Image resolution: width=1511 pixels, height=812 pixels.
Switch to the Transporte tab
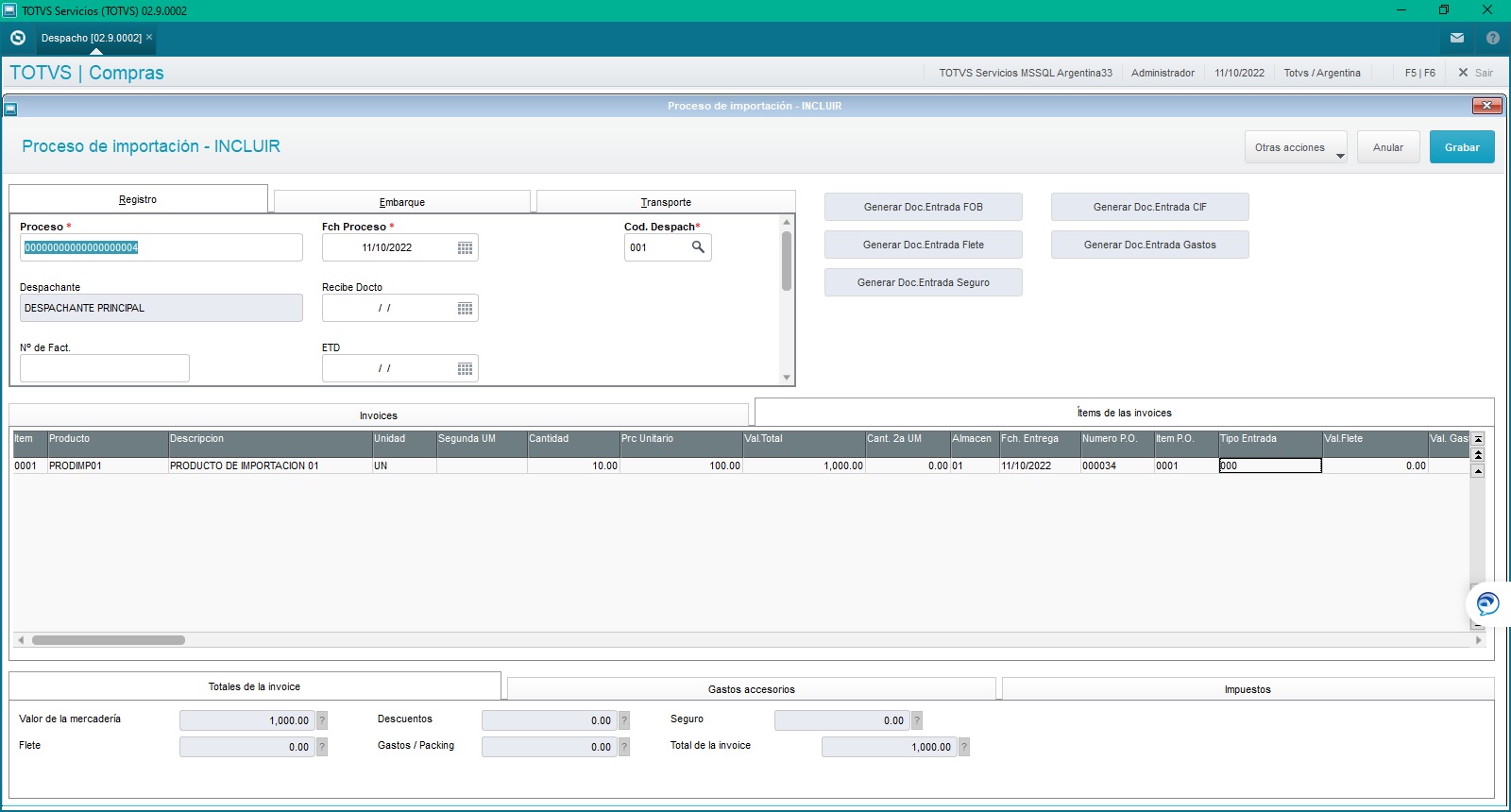(x=666, y=202)
